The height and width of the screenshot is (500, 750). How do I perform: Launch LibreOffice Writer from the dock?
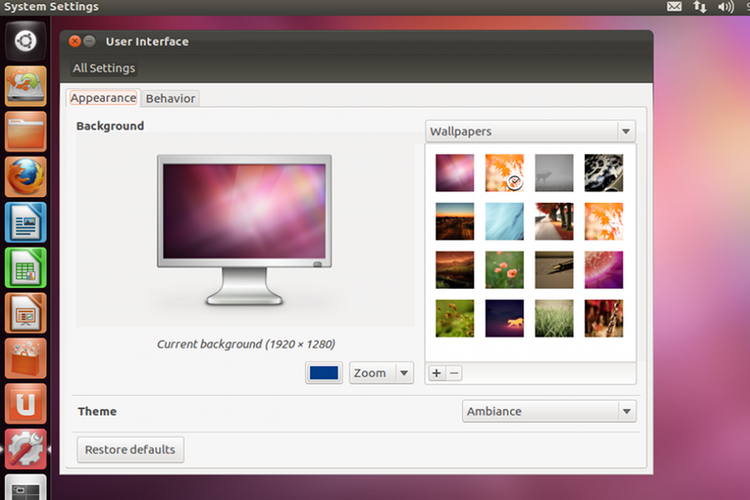coord(26,223)
